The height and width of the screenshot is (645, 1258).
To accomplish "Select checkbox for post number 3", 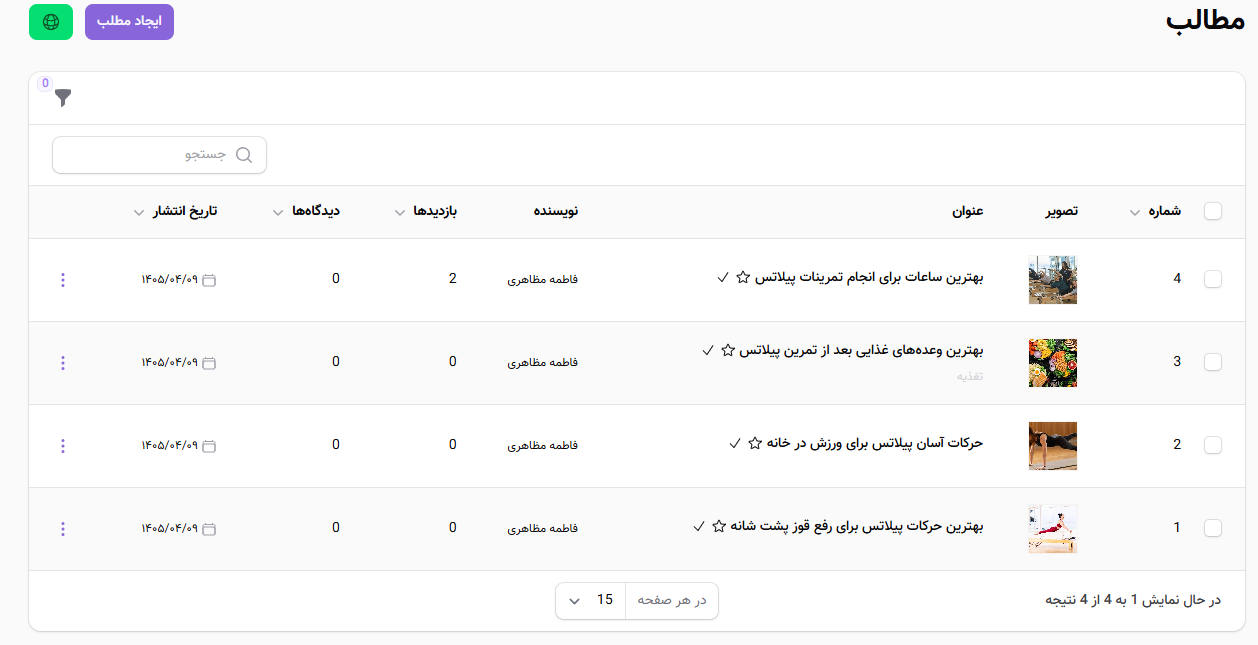I will click(x=1213, y=363).
